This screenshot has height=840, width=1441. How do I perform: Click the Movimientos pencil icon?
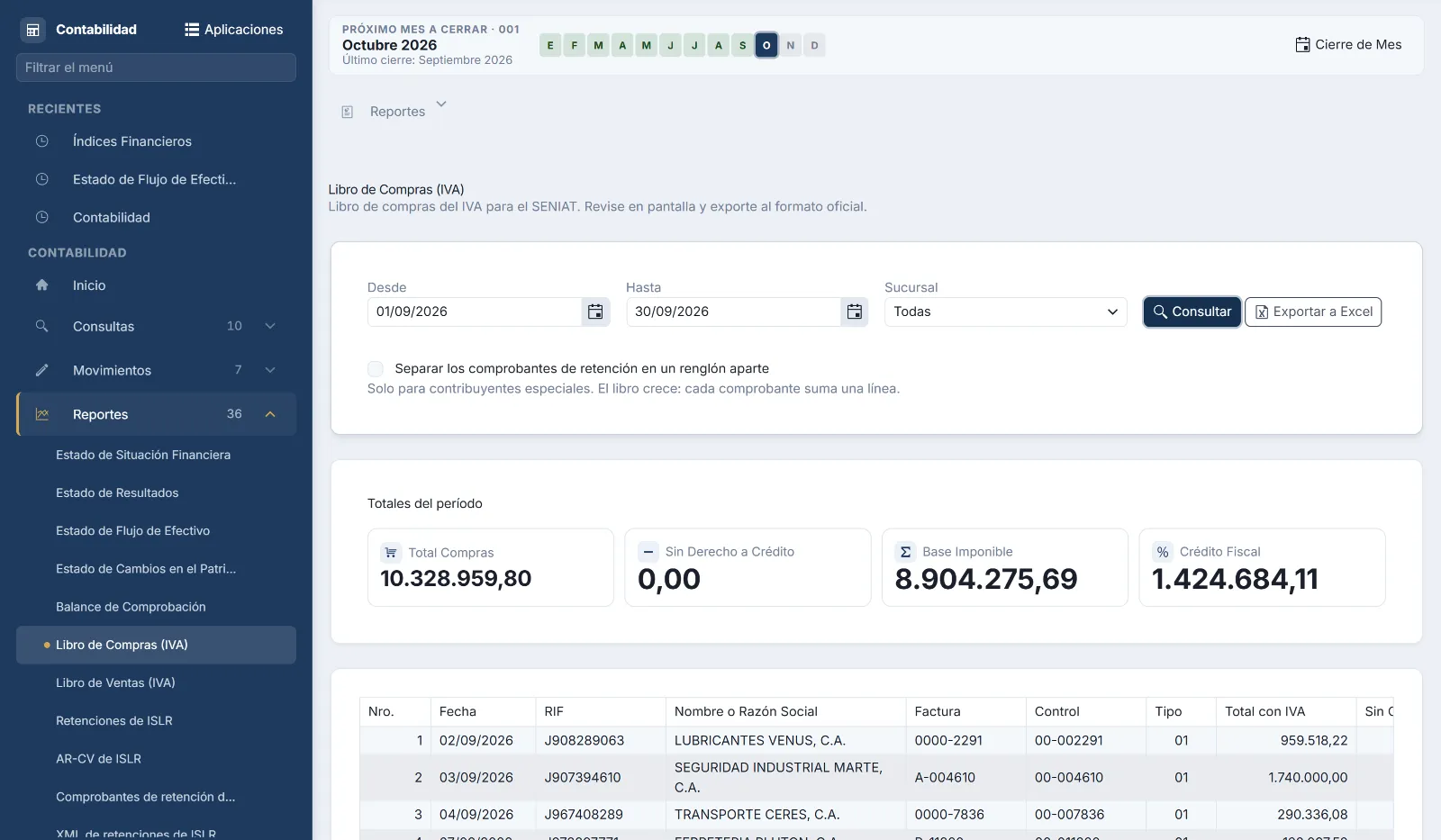click(x=41, y=370)
